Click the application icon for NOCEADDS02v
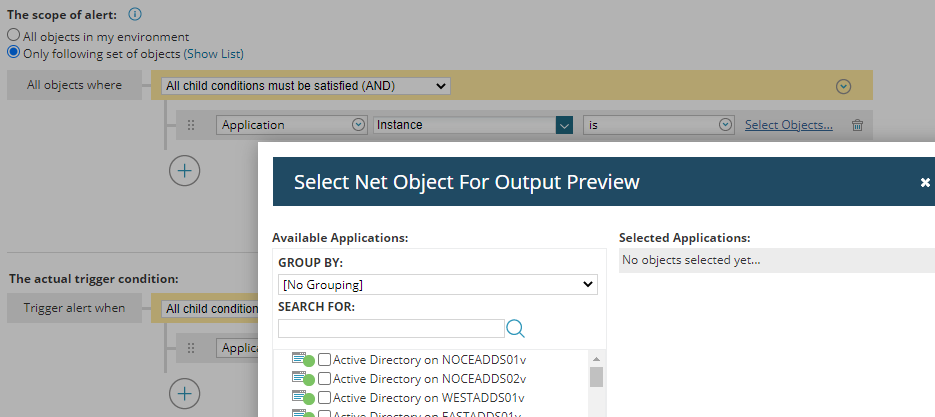 303,378
